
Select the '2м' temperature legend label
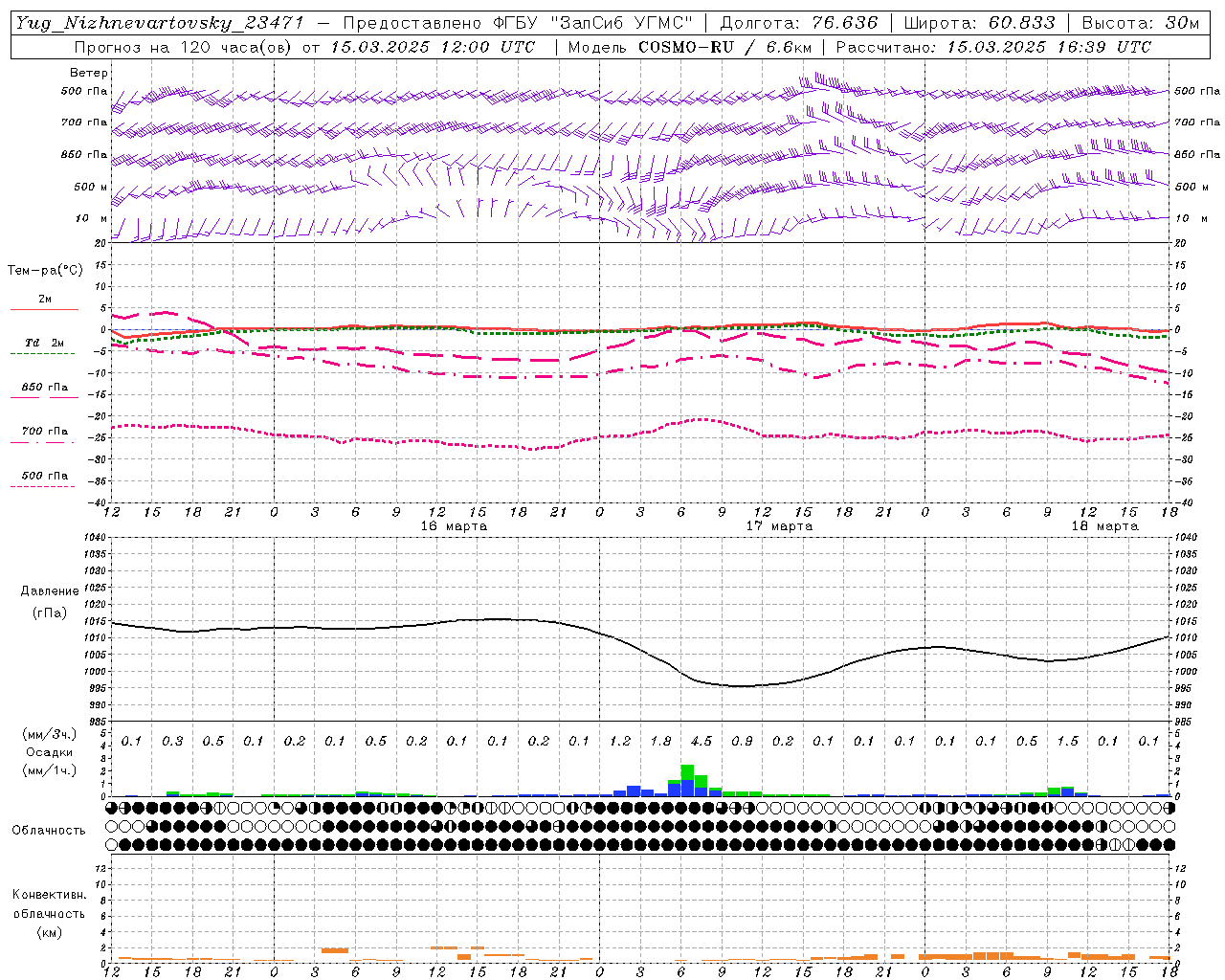click(45, 300)
